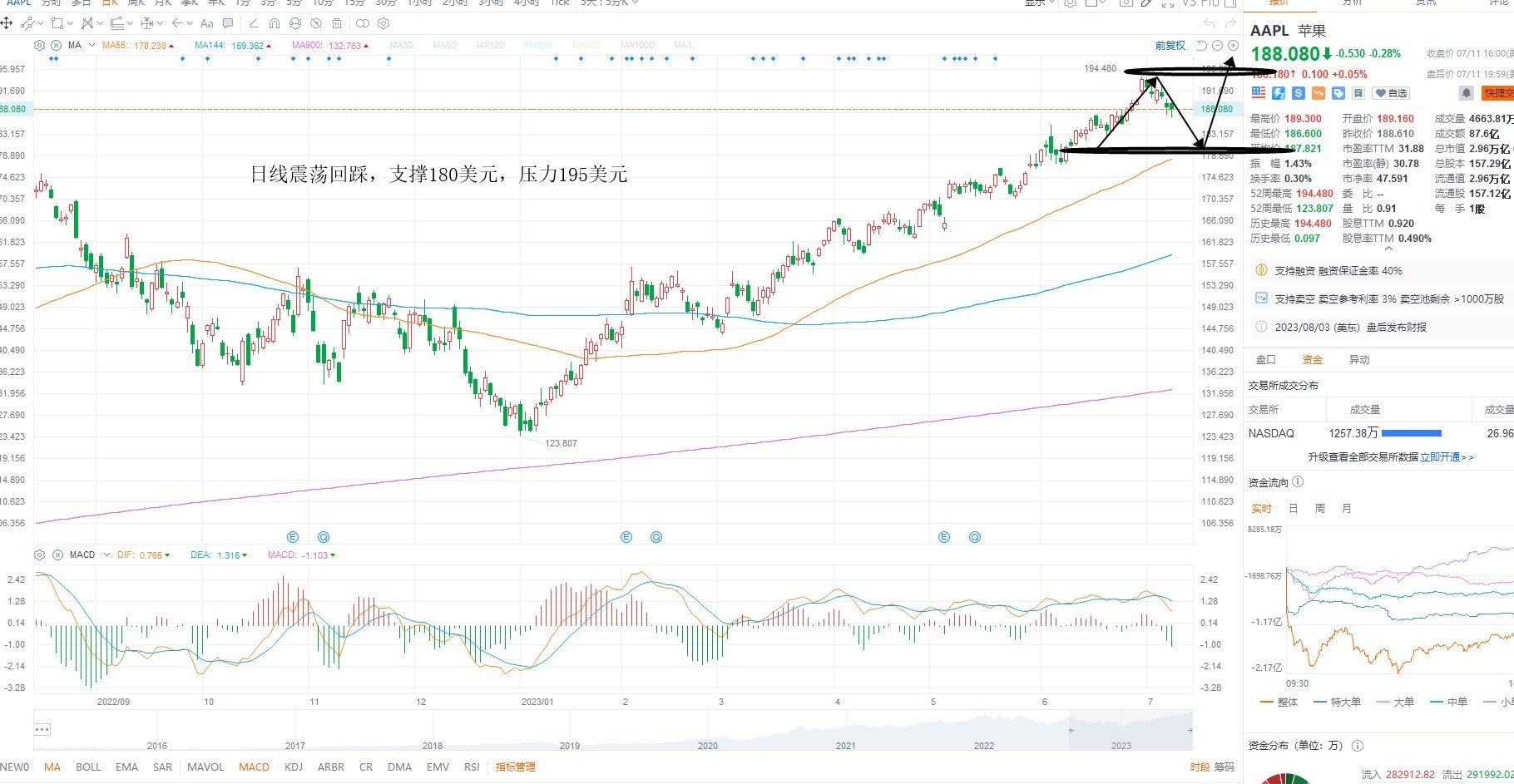
Task: Show the faded MA120 line
Action: pos(490,46)
